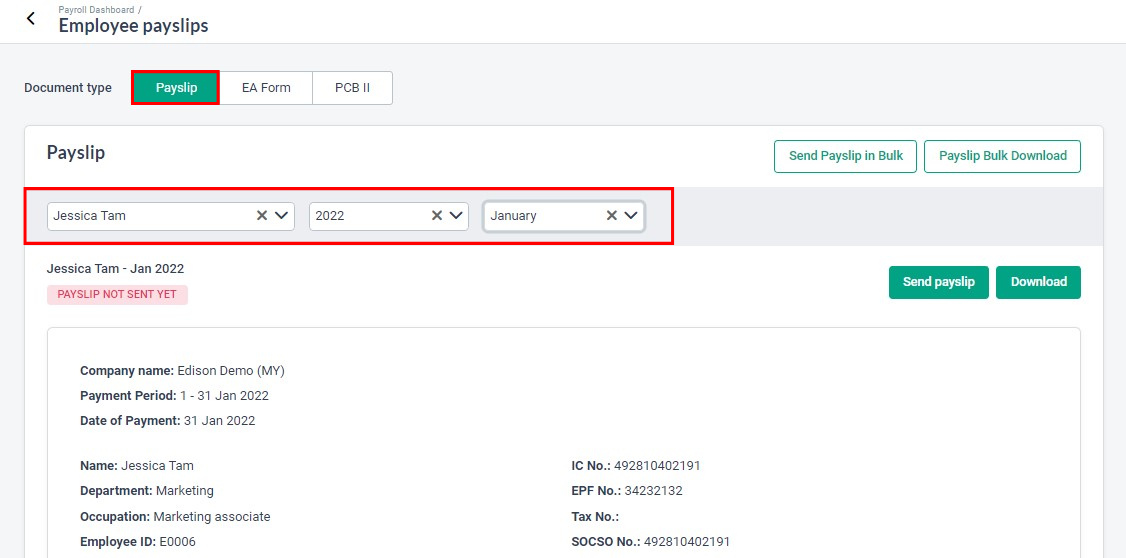
Task: Switch to the PCB II tab
Action: (352, 88)
